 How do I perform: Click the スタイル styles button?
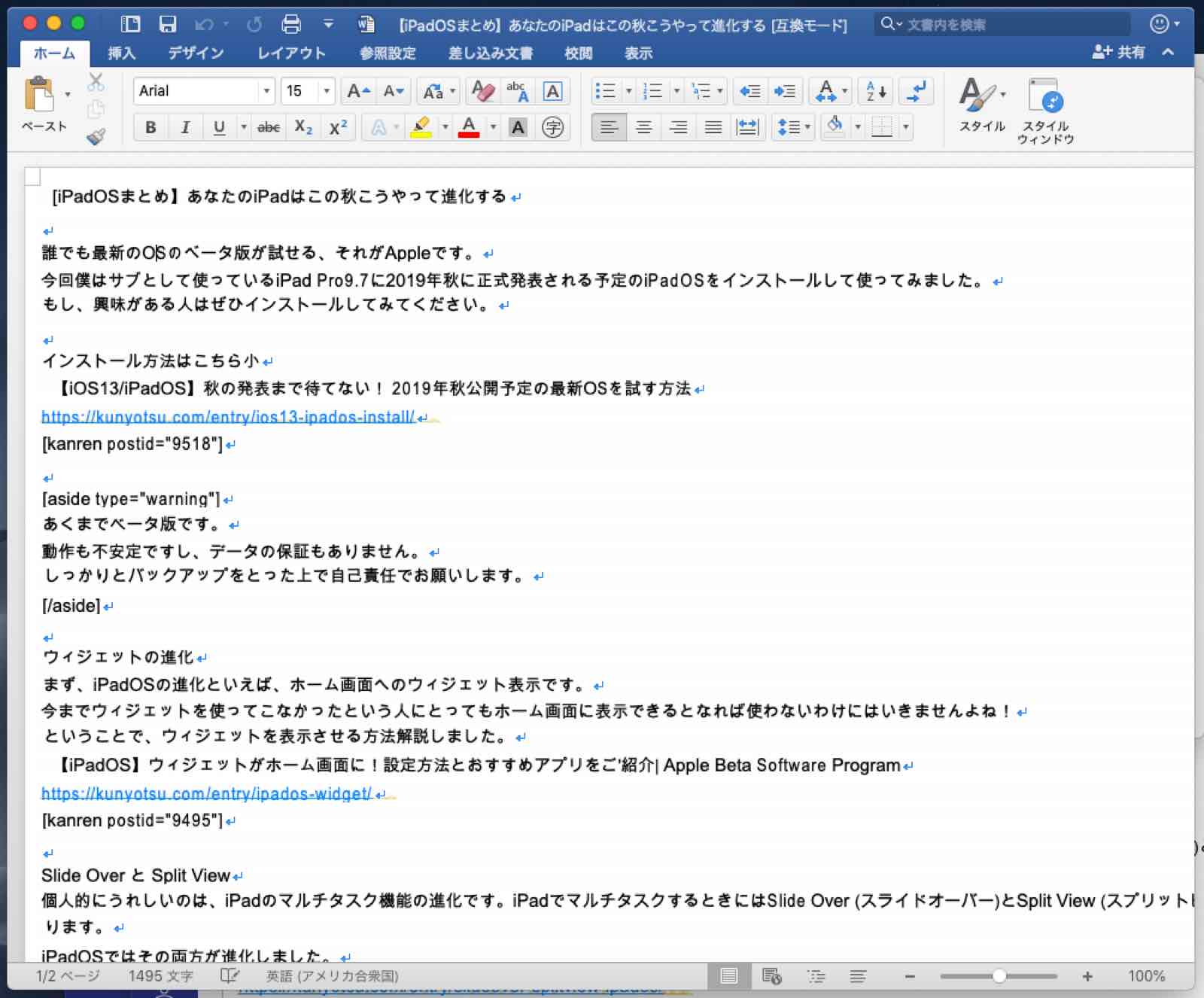[x=982, y=105]
